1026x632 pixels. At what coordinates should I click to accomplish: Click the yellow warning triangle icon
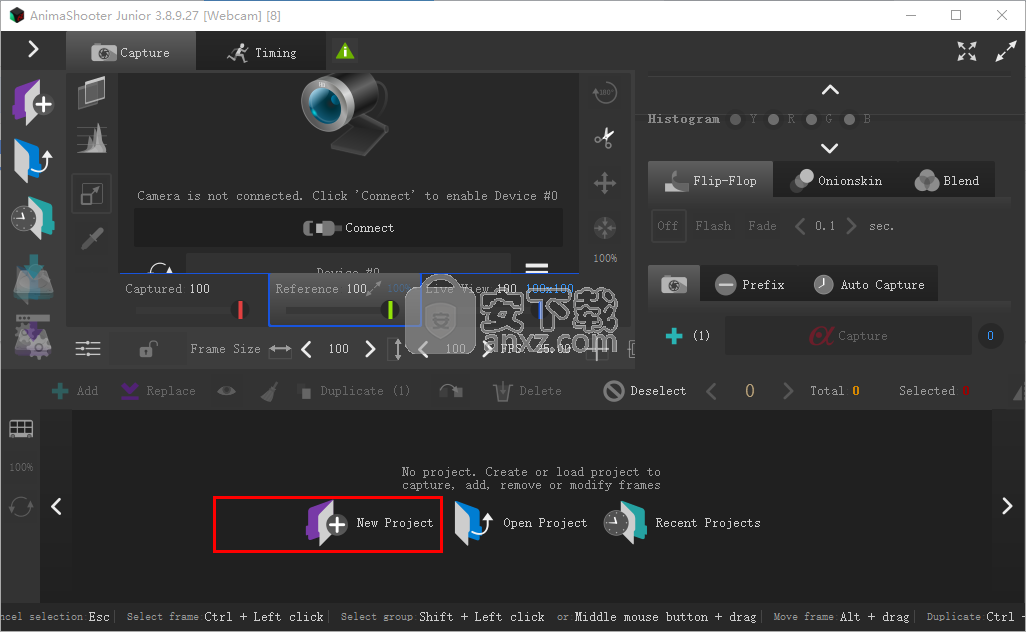pos(345,51)
